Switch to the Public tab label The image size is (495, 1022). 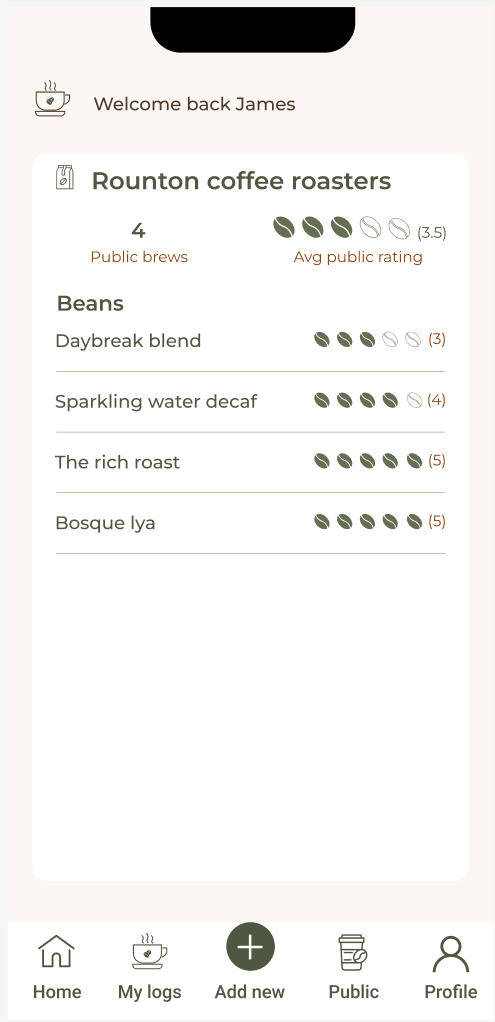tap(353, 991)
